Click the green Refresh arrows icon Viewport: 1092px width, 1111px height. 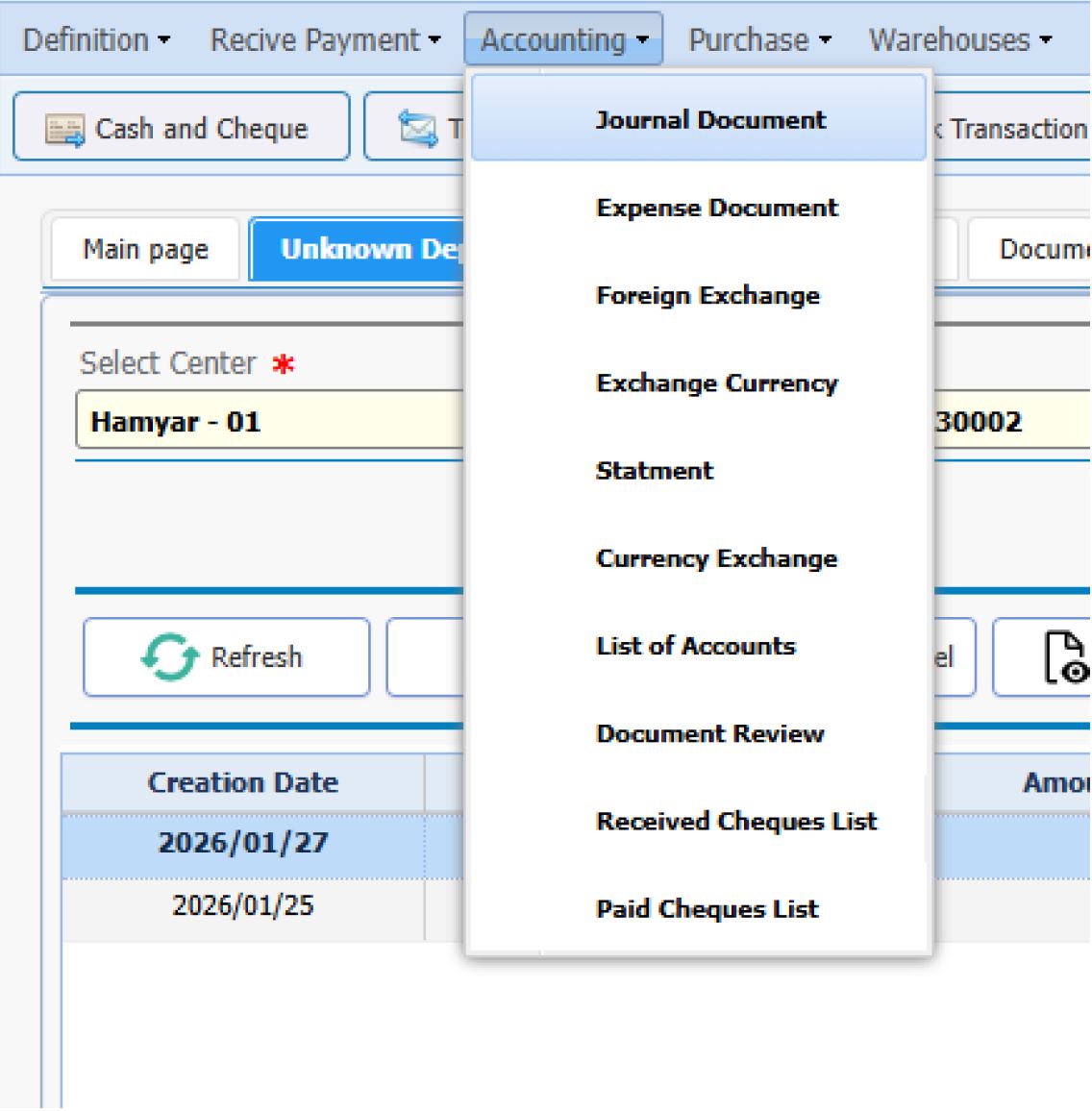[168, 657]
